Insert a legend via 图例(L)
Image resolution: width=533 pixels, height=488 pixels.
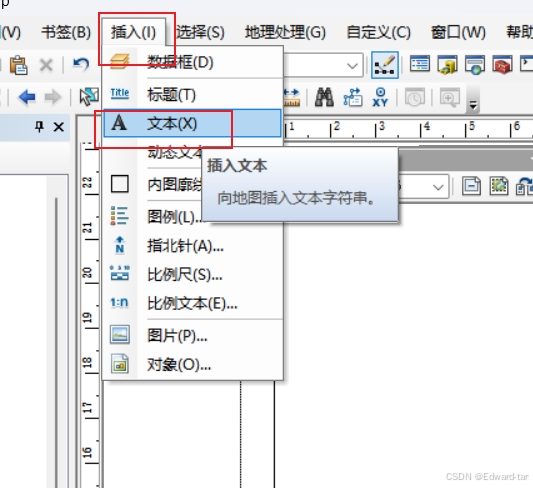[175, 217]
